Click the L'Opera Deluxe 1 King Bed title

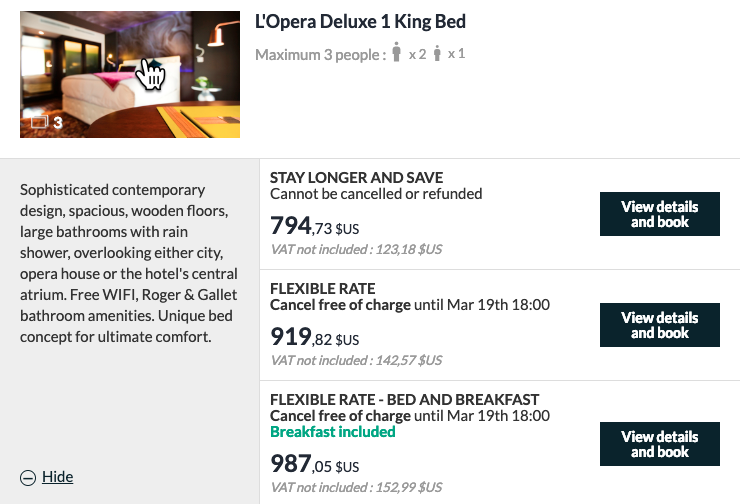(360, 22)
